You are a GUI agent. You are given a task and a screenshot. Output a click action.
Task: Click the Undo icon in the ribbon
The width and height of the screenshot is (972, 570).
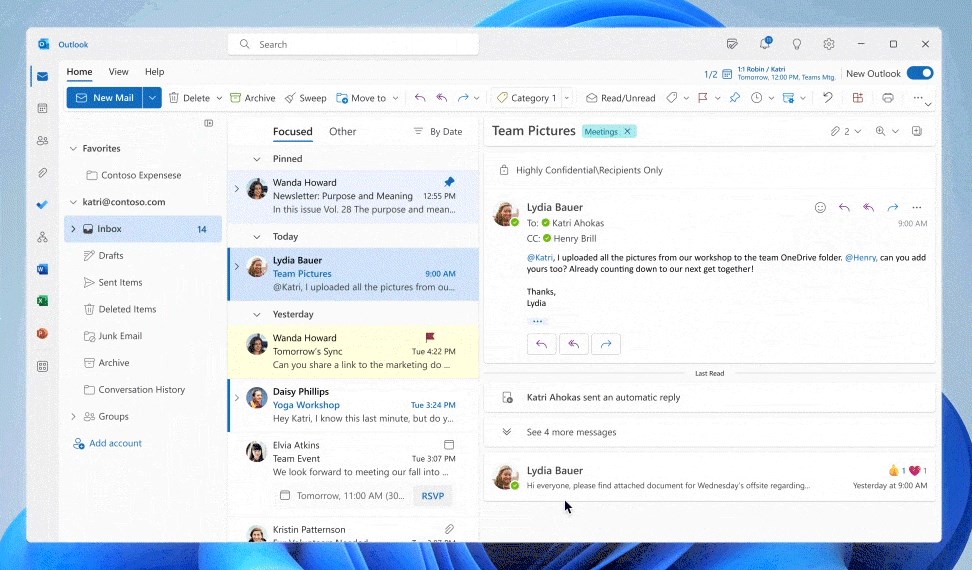click(x=827, y=98)
